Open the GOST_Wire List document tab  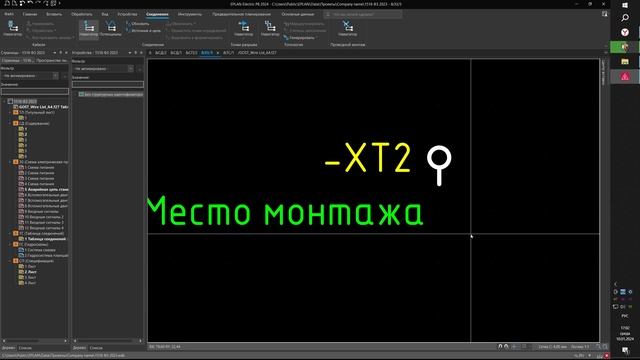pos(257,53)
